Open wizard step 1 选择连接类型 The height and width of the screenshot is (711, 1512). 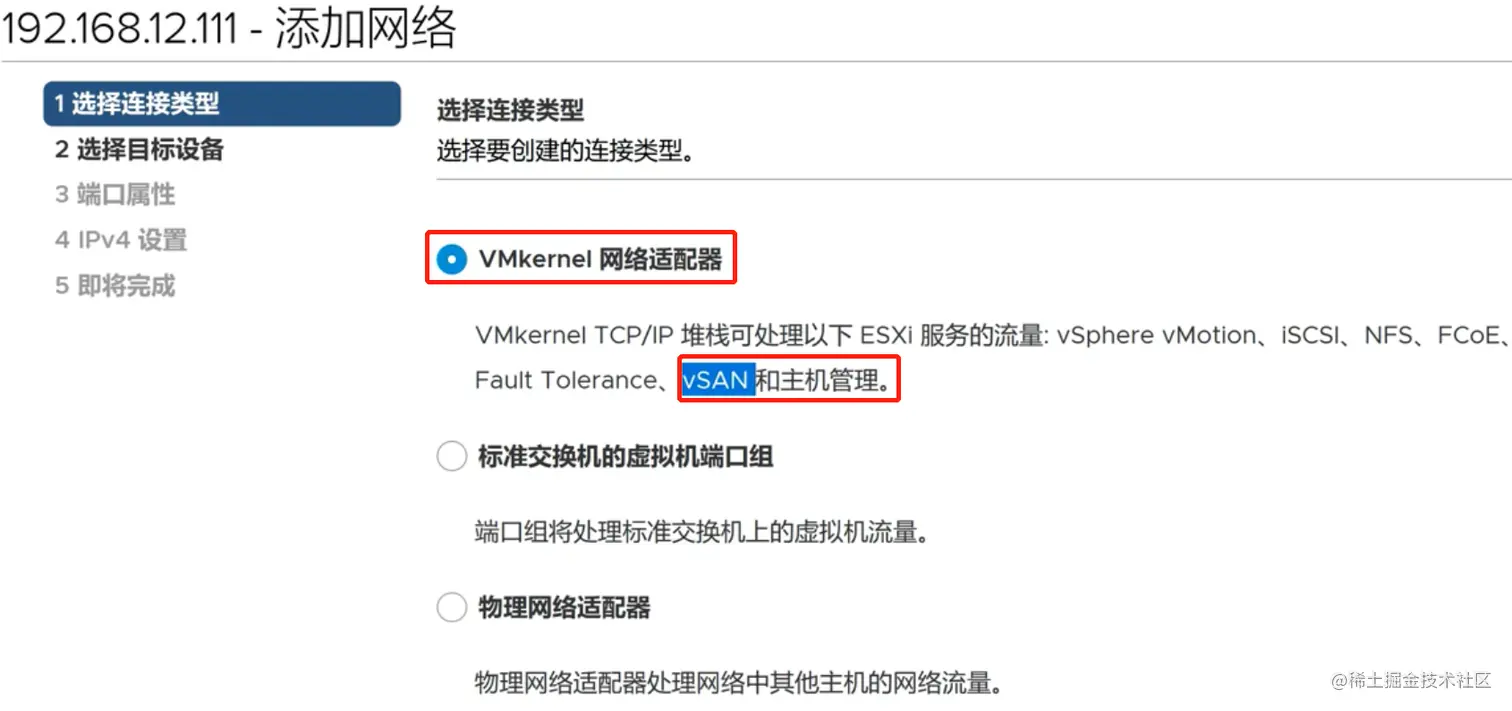[222, 104]
